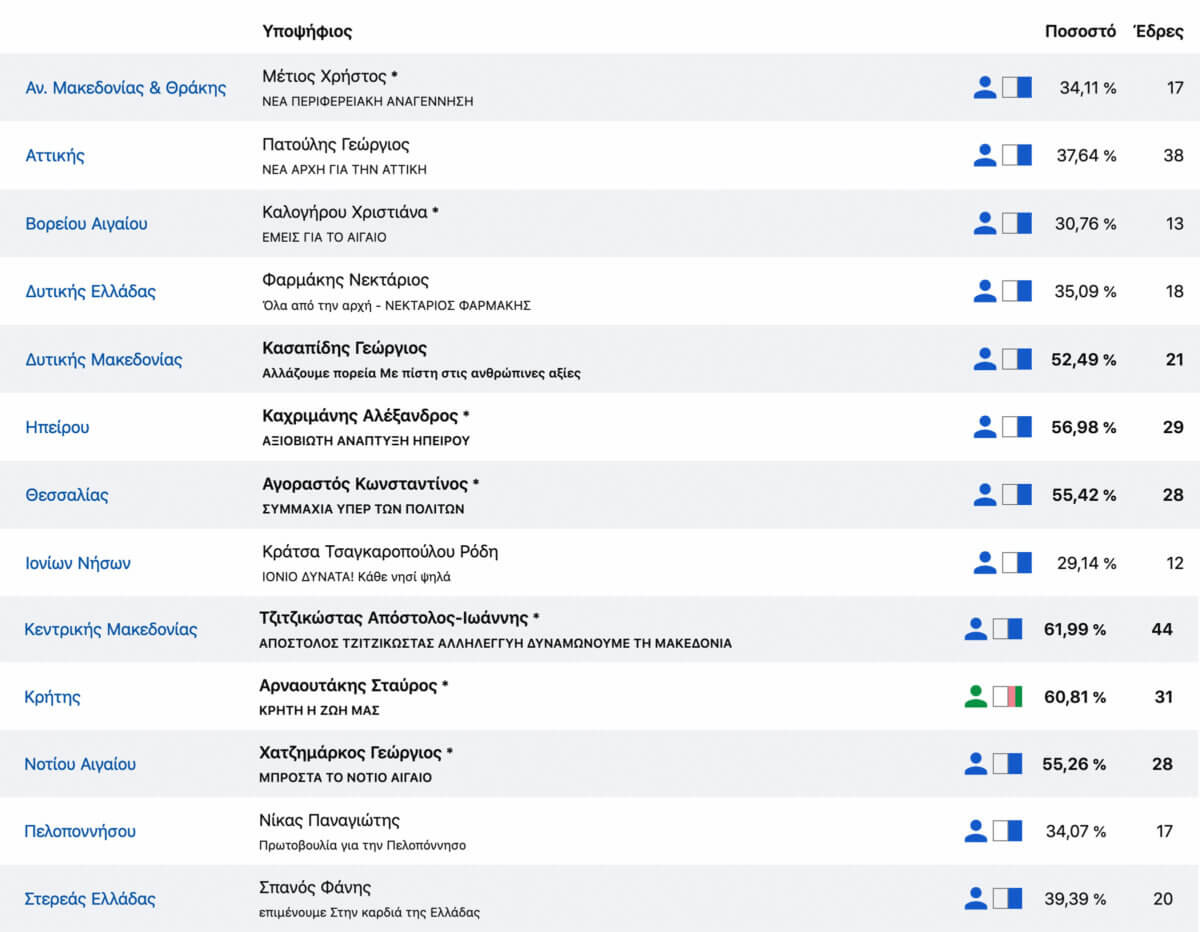1200x932 pixels.
Task: Click the person icon in Κασαπίδης Γεώργιος row
Action: [x=985, y=359]
